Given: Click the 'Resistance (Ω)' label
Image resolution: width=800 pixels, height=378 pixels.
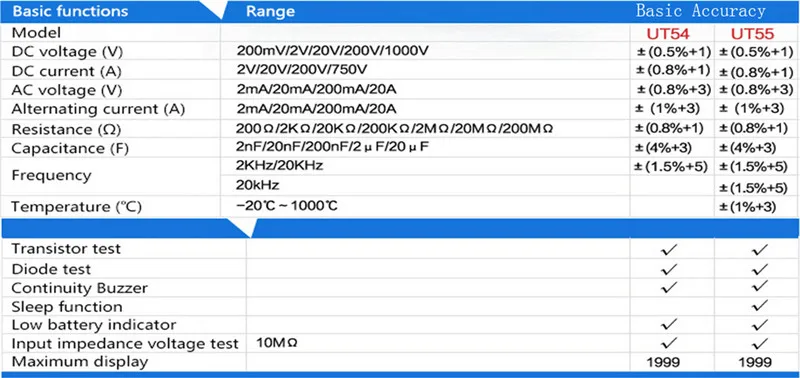Looking at the screenshot, I should pos(66,130).
